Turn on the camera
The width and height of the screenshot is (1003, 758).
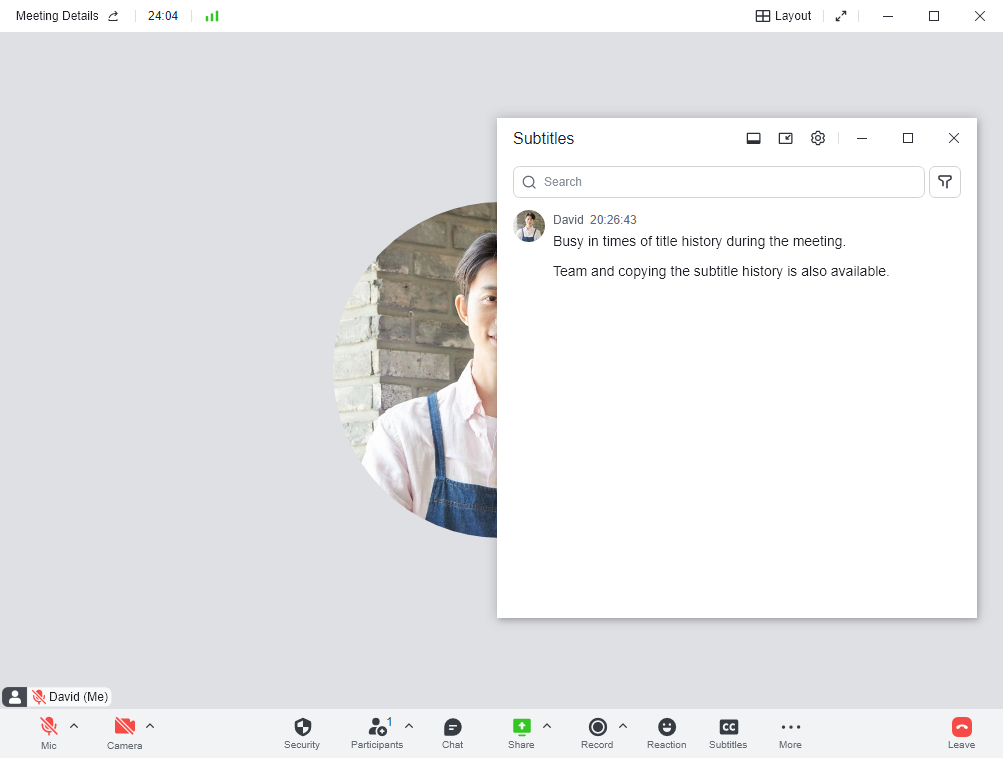124,727
